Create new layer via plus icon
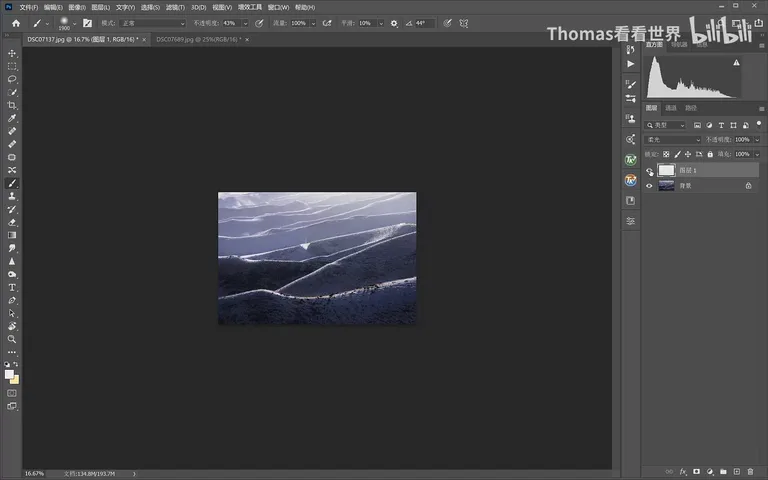768x480 pixels. coord(737,472)
